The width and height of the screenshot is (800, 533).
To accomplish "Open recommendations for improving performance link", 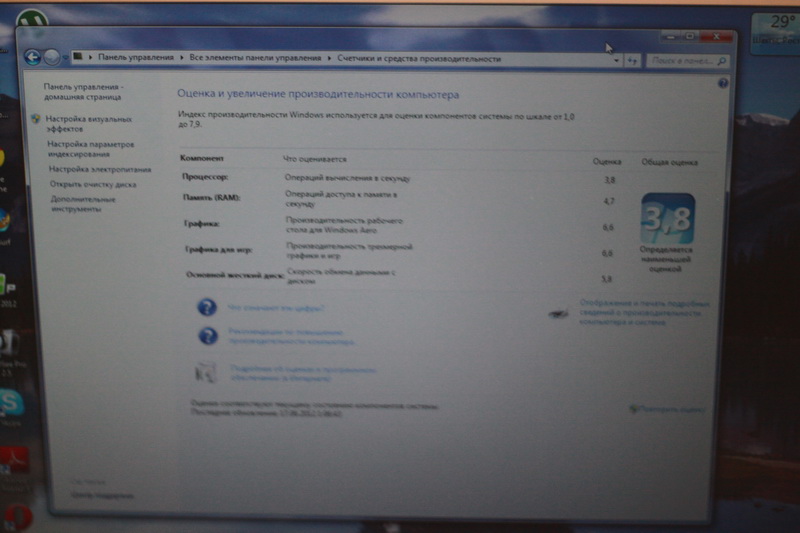I will (x=291, y=337).
